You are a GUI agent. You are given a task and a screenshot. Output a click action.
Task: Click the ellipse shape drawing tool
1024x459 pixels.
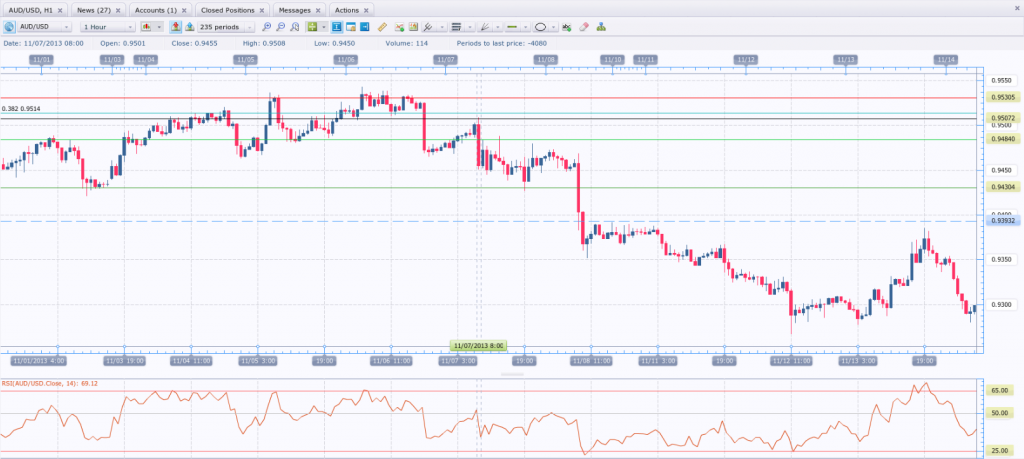(x=541, y=27)
